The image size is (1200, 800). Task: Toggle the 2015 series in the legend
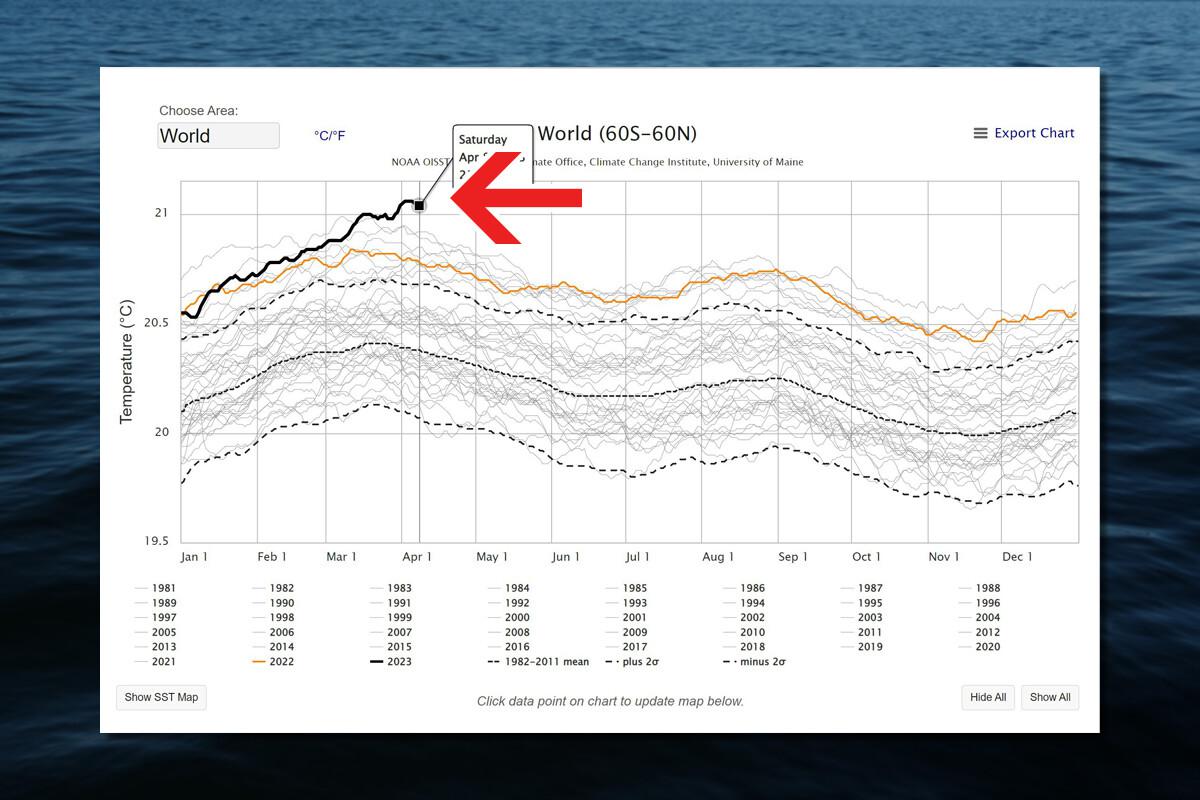click(399, 647)
